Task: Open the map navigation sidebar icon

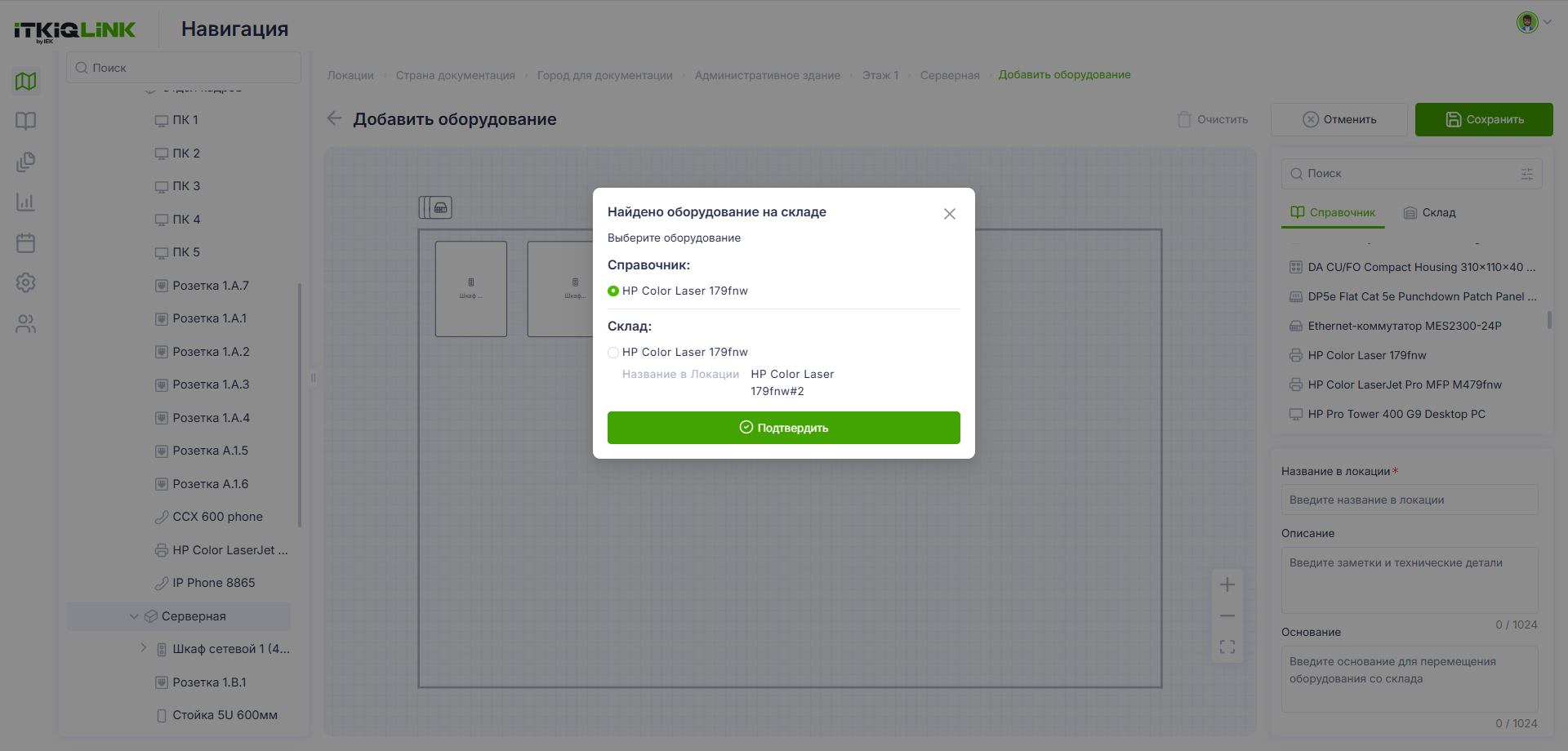Action: [x=26, y=81]
